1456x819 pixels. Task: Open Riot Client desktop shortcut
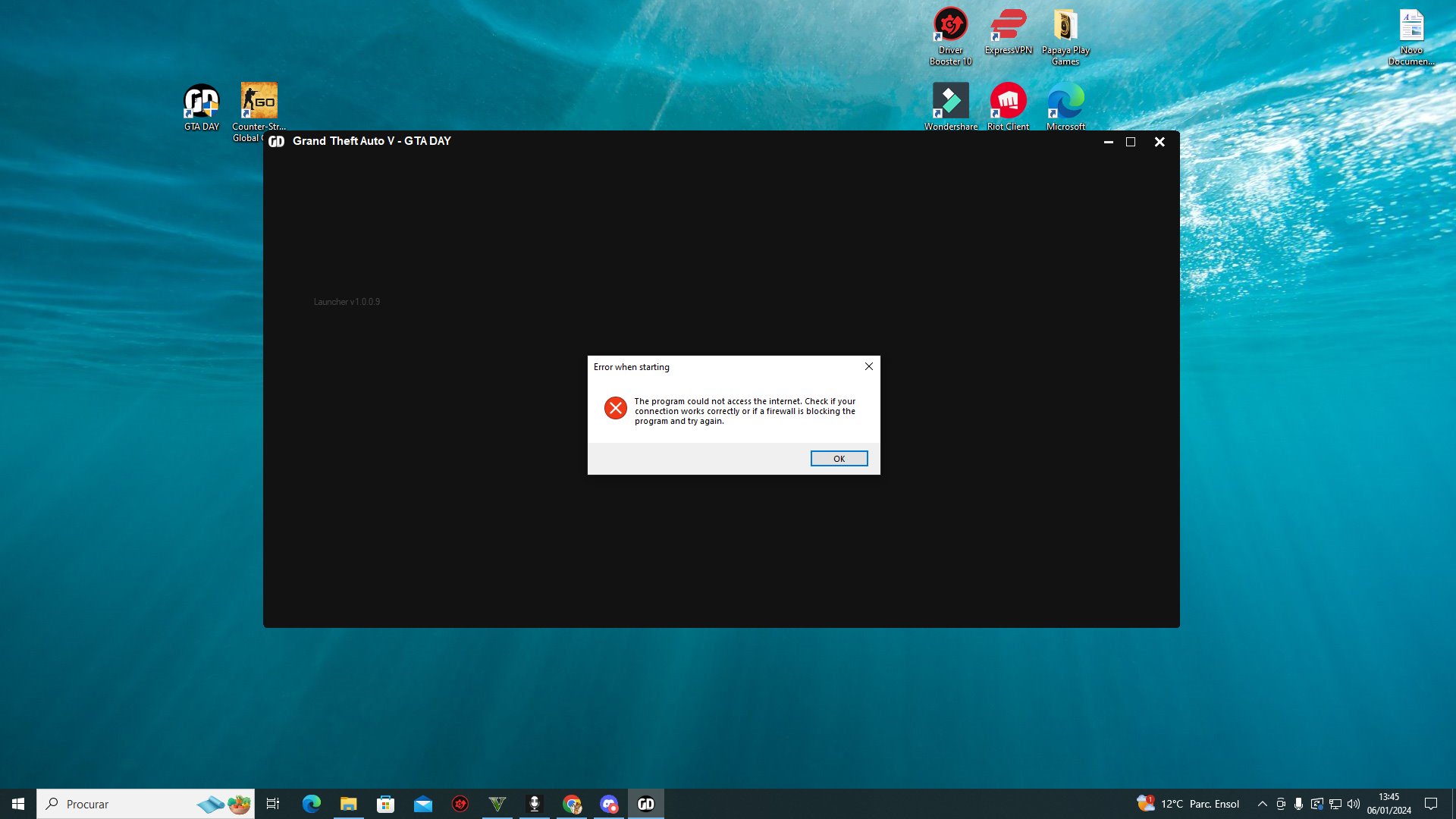[x=1008, y=102]
